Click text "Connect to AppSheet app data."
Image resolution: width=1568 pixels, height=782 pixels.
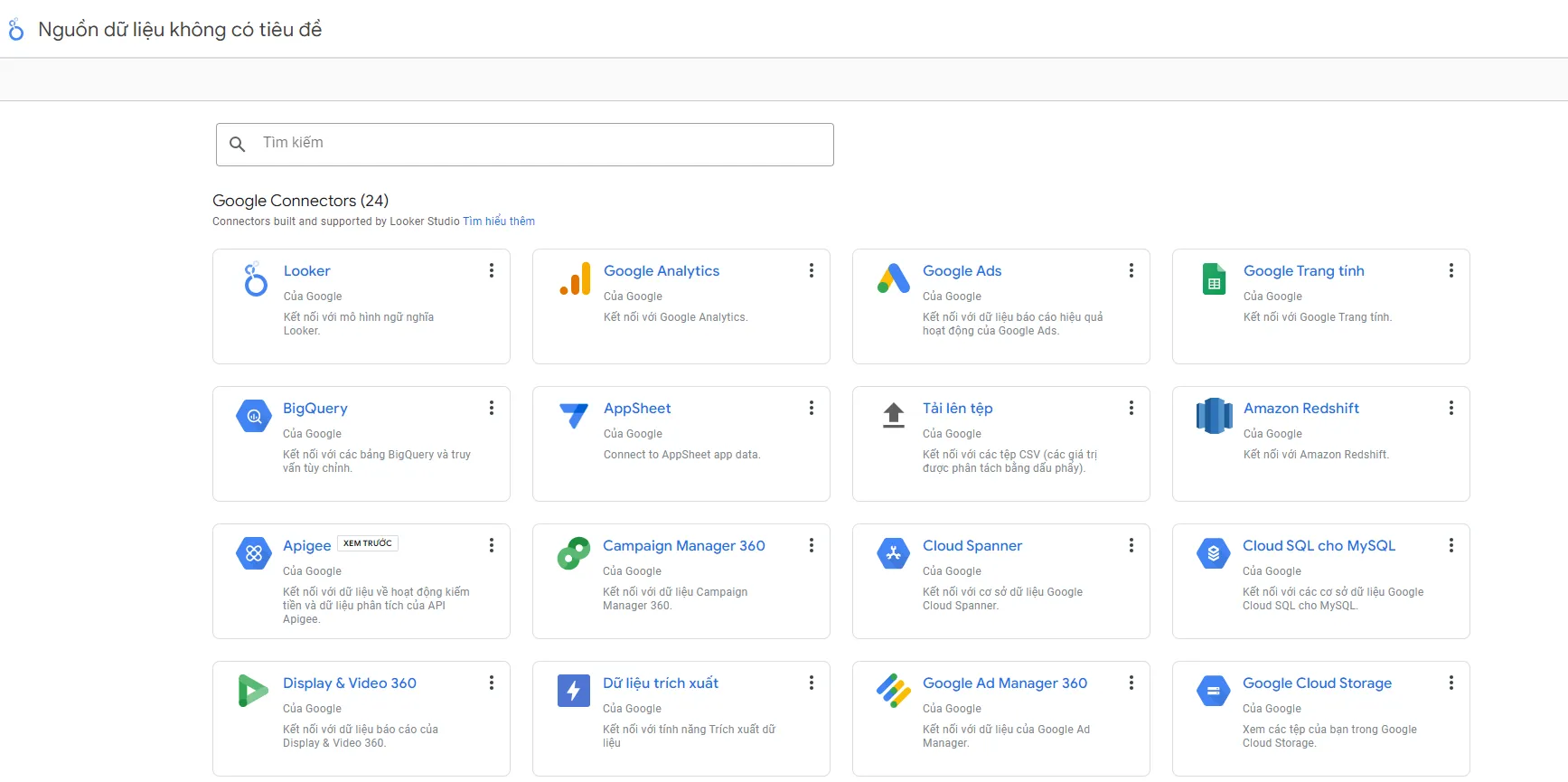[682, 455]
